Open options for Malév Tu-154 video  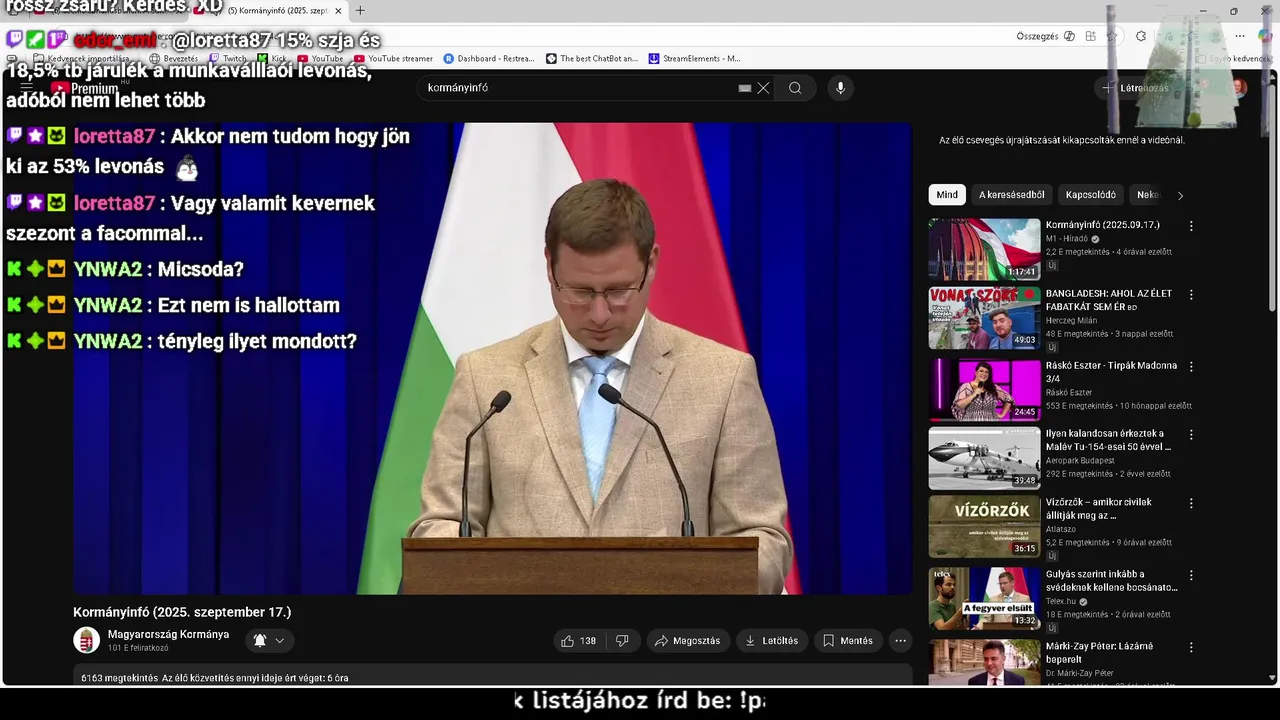[1190, 435]
